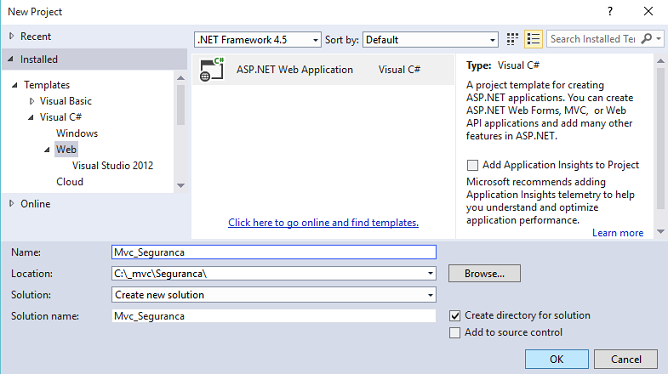Switch to medium icons list view

tap(533, 39)
